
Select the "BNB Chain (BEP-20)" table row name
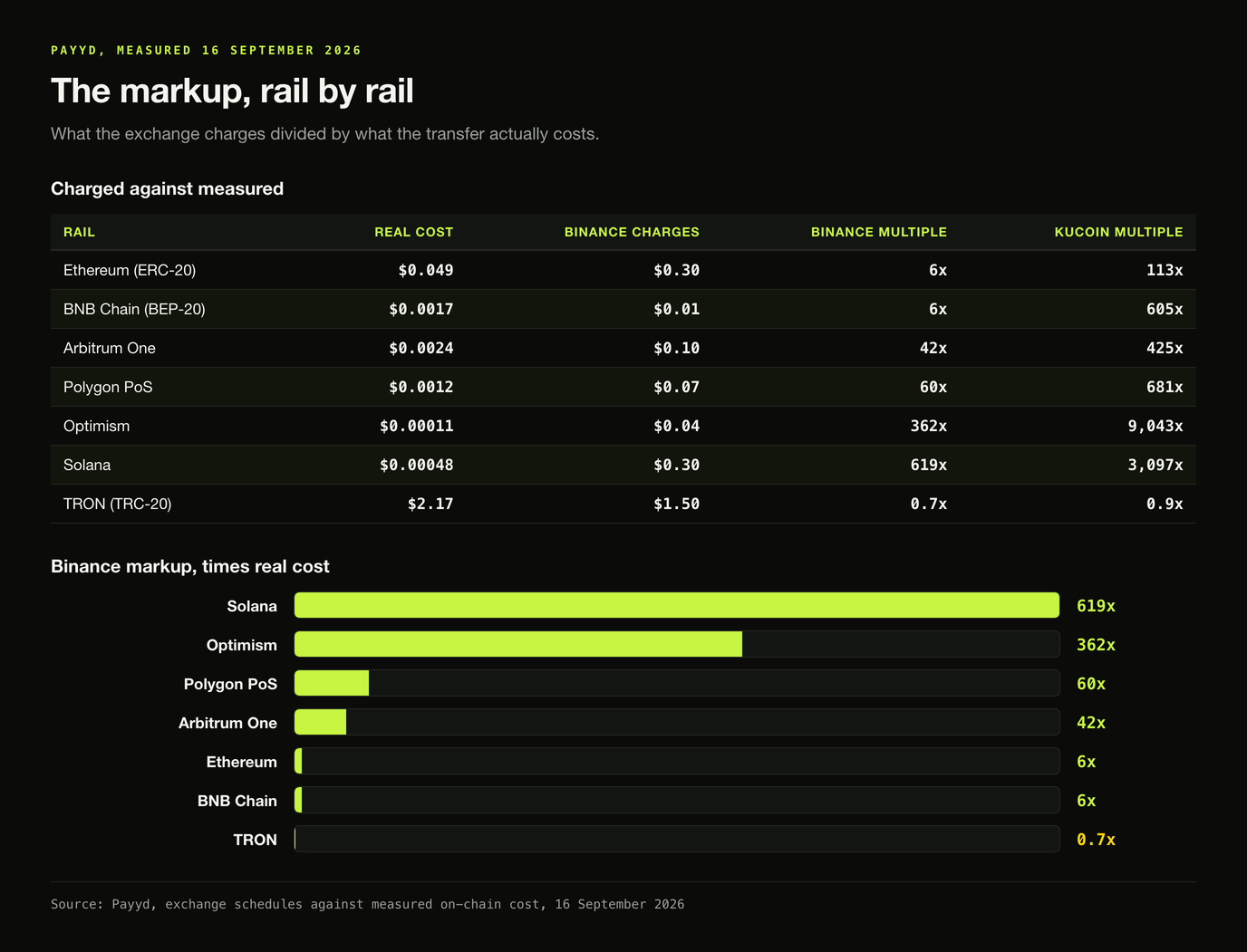tap(134, 309)
